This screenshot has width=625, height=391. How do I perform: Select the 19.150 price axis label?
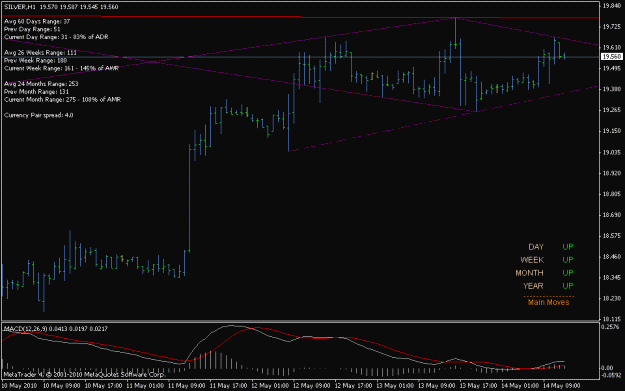(x=611, y=131)
